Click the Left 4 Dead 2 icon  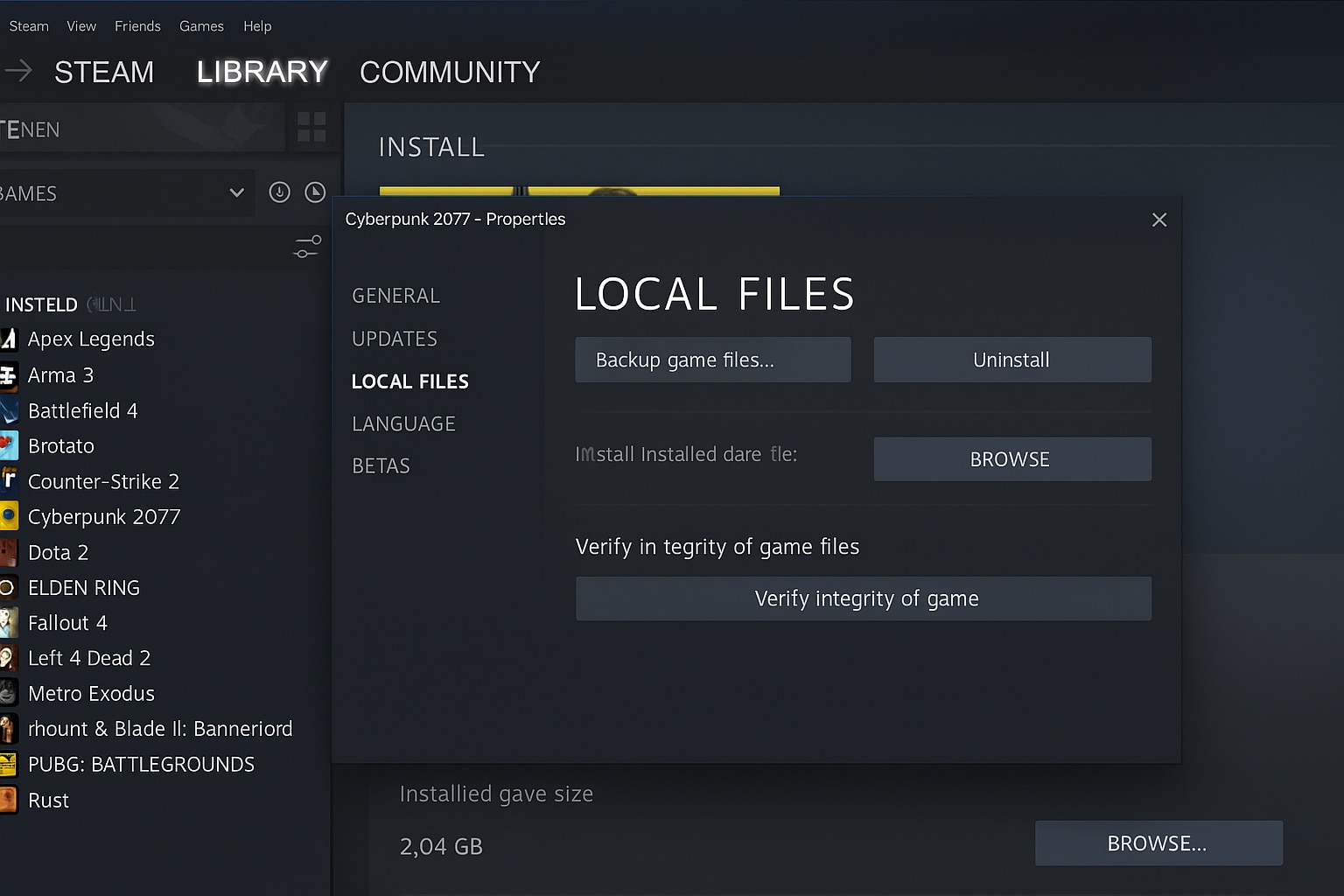tap(9, 658)
